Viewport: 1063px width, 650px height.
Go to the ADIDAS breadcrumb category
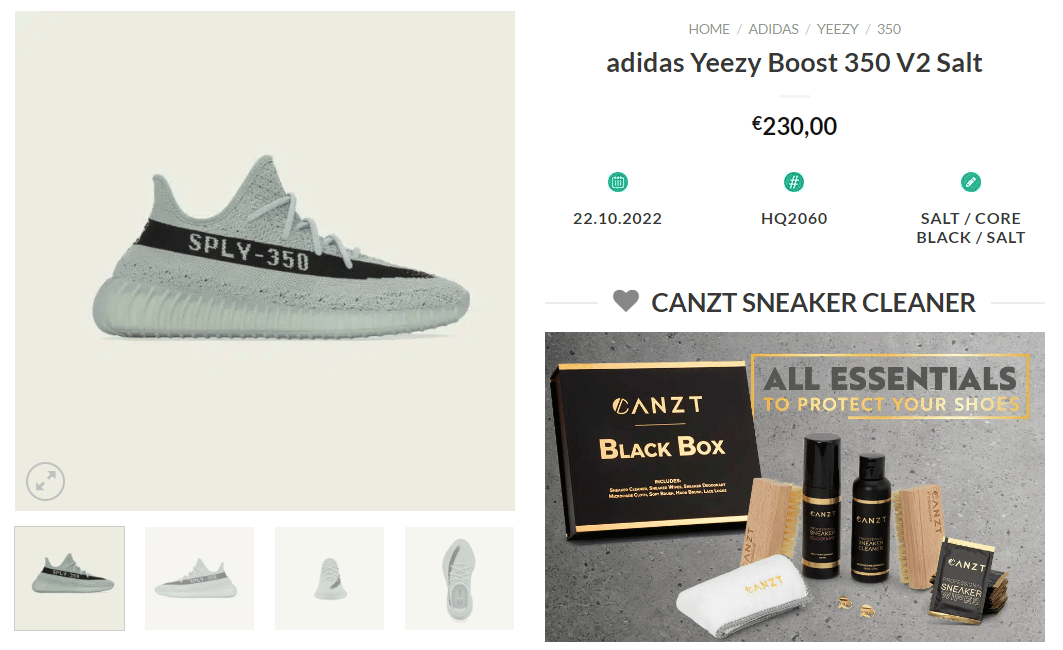(774, 29)
